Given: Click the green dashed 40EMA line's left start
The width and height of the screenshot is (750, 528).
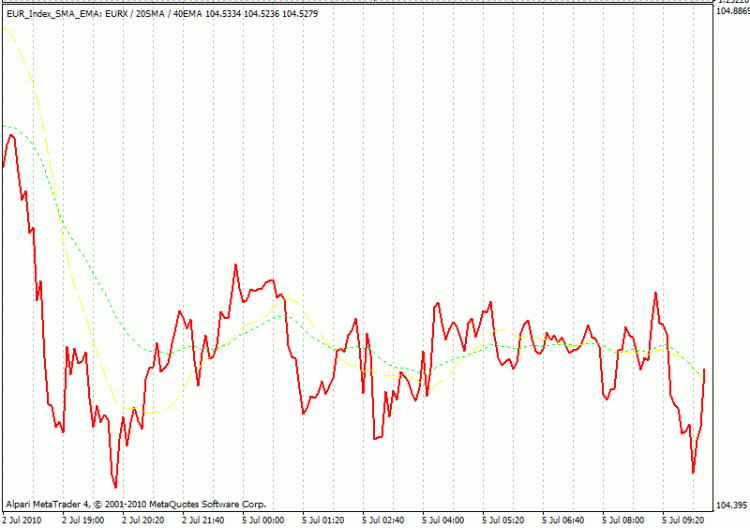Looking at the screenshot, I should click(x=5, y=126).
